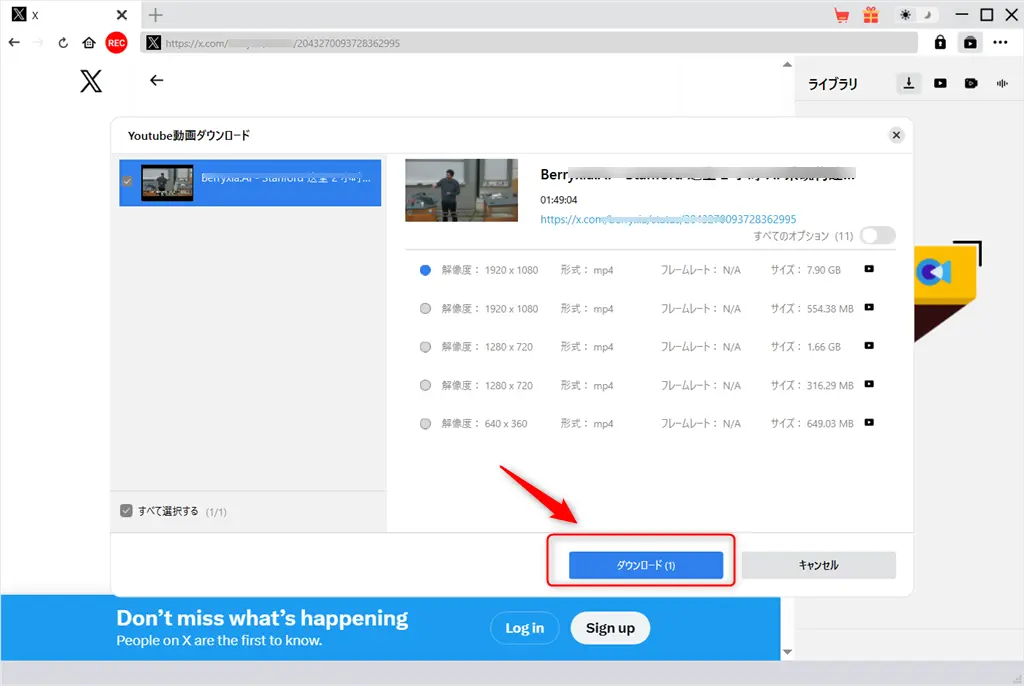Open the downloads tab in library

[909, 84]
